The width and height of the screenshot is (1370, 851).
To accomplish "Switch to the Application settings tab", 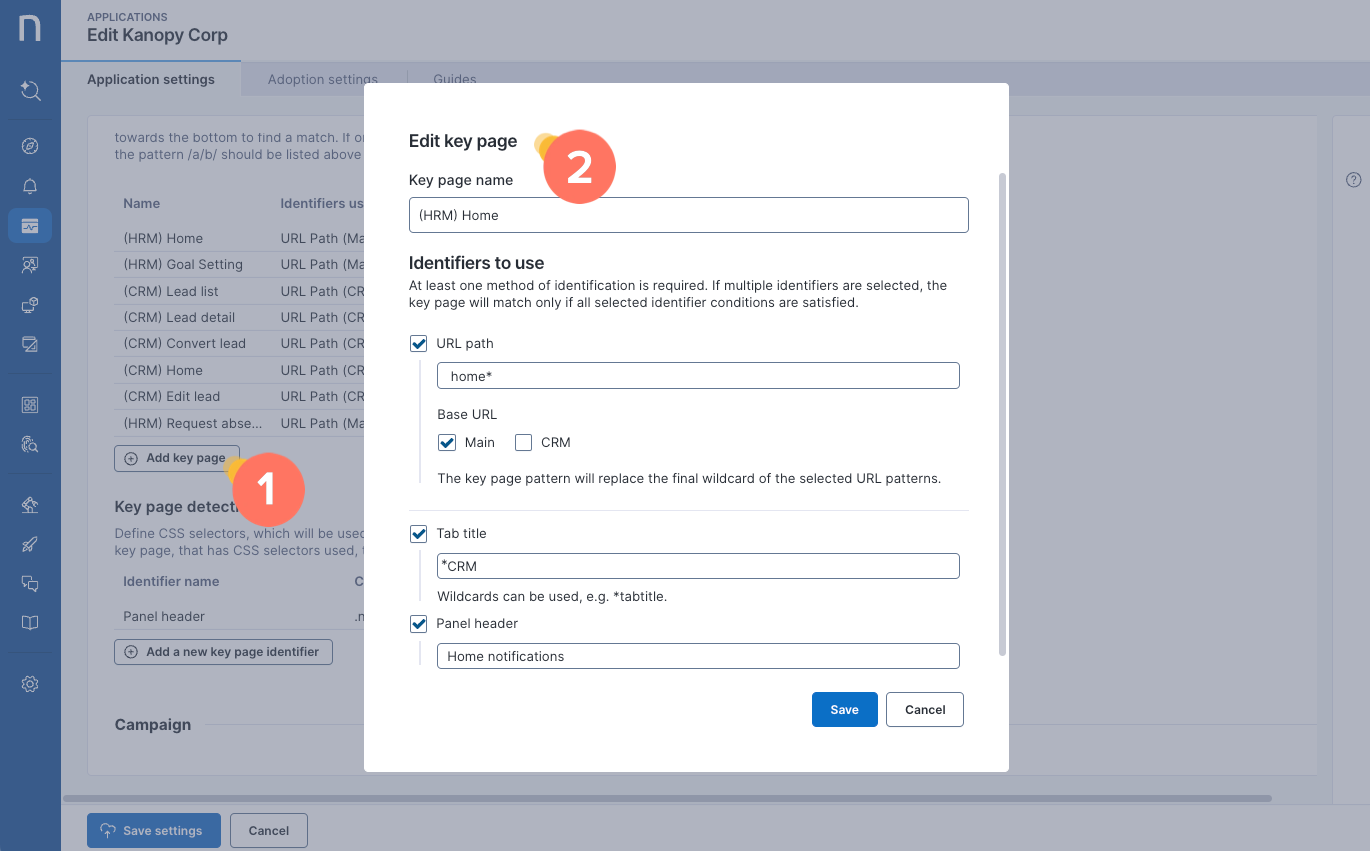I will pos(151,79).
